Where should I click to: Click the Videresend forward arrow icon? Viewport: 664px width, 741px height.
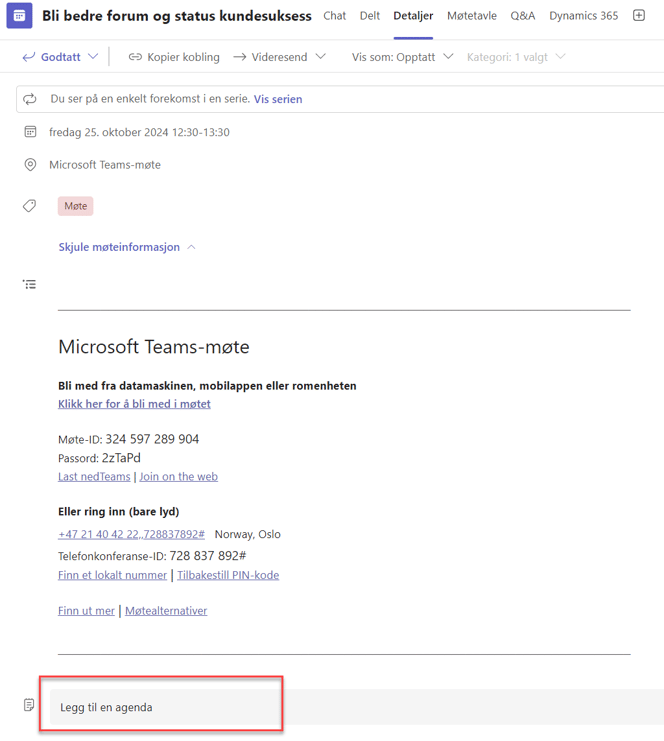coord(240,57)
